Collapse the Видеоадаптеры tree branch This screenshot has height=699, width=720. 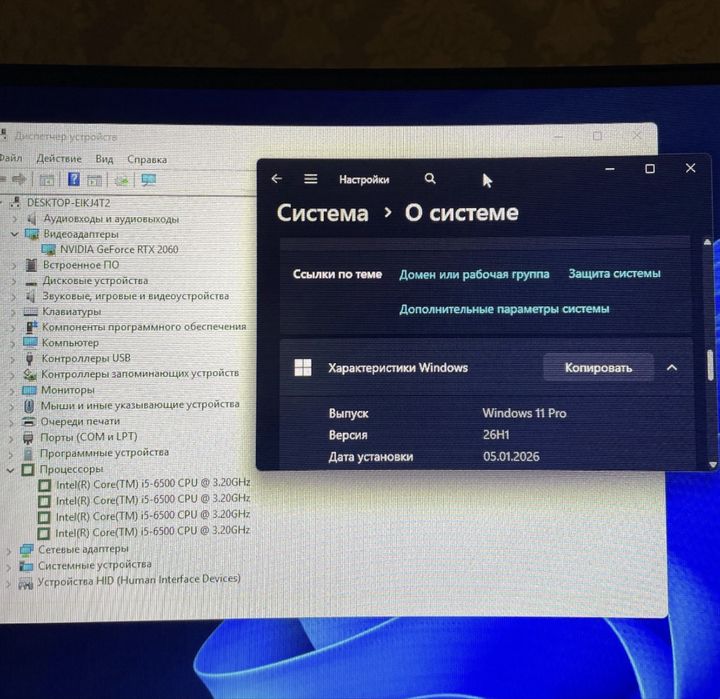coord(14,234)
